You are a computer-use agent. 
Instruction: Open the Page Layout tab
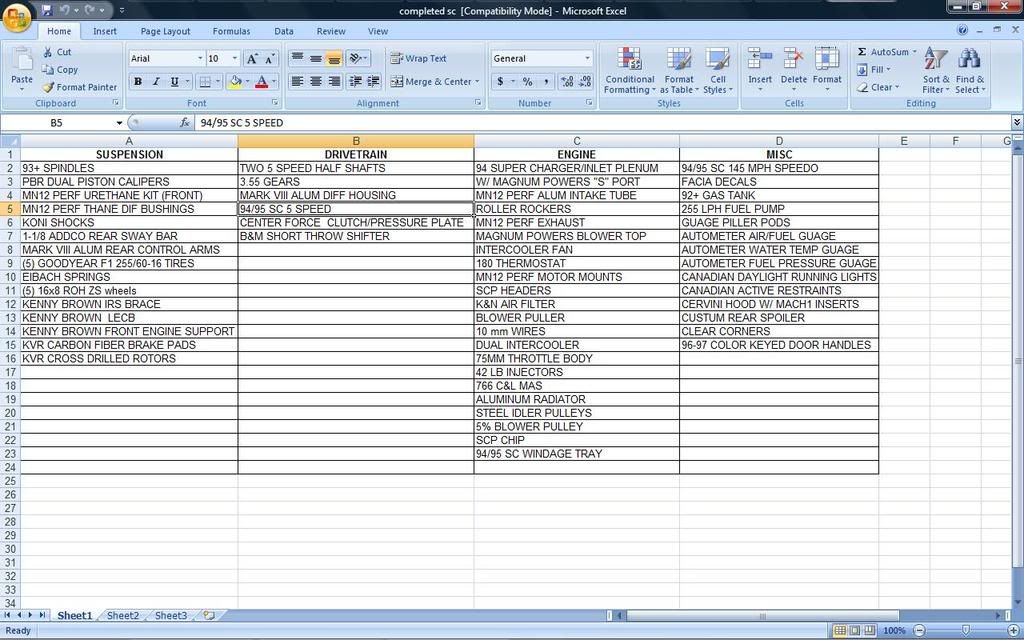coord(165,31)
